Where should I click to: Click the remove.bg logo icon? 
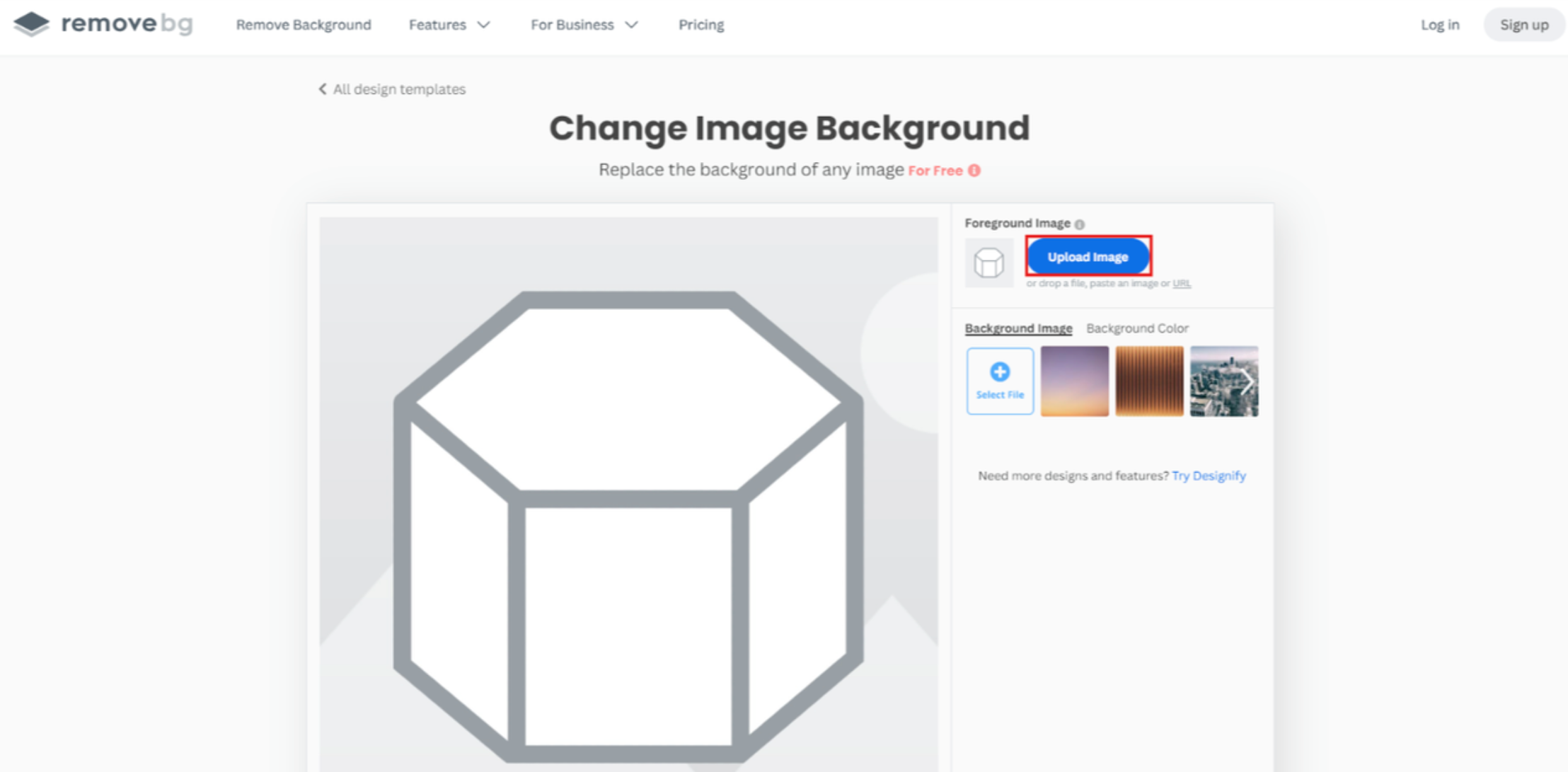pyautogui.click(x=32, y=24)
